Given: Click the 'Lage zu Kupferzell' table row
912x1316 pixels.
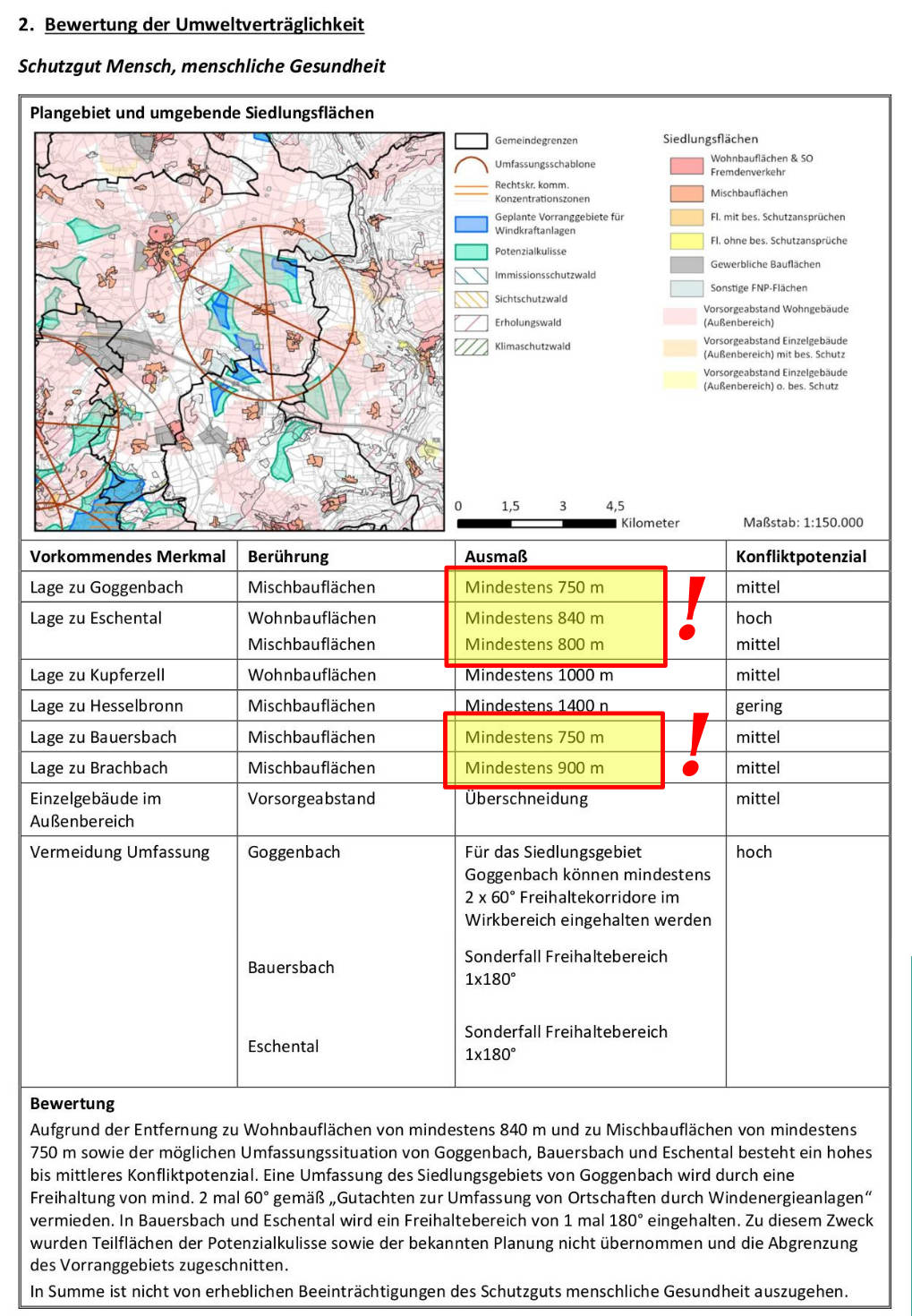Looking at the screenshot, I should click(x=98, y=675).
